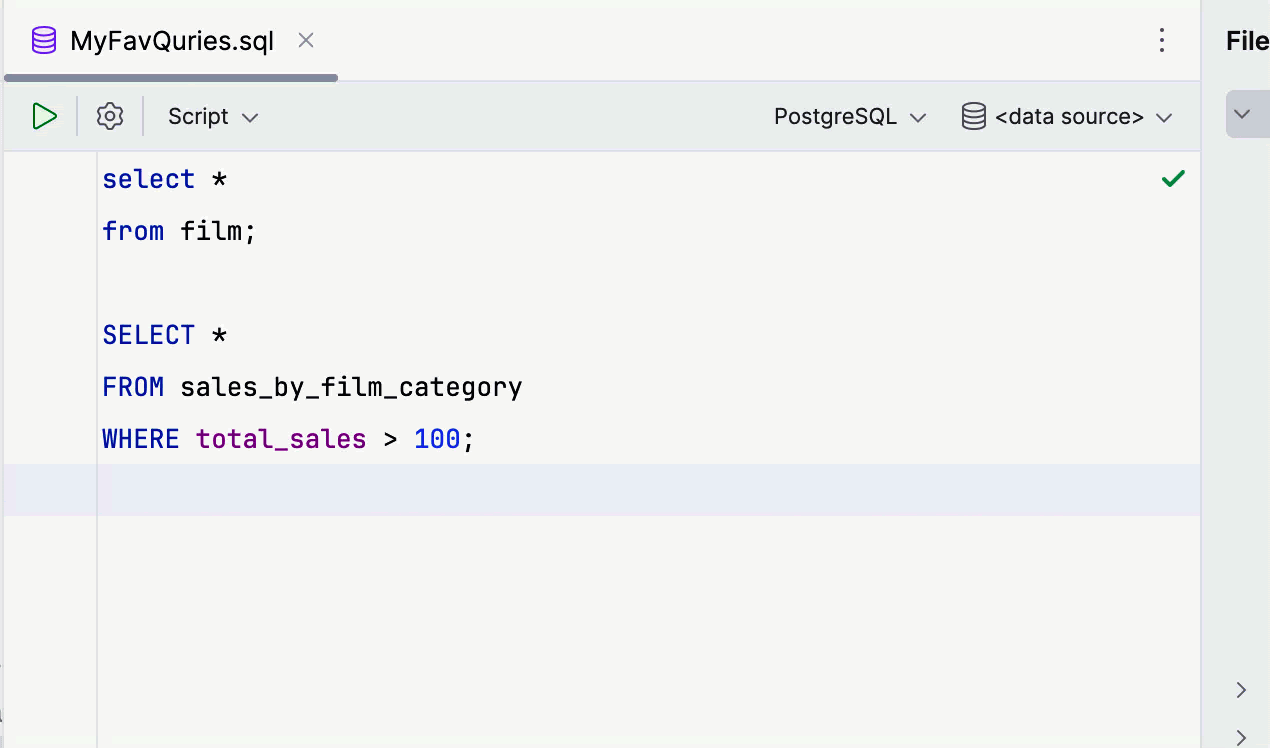Open the Script run mode dropdown
The width and height of the screenshot is (1270, 748).
click(213, 117)
